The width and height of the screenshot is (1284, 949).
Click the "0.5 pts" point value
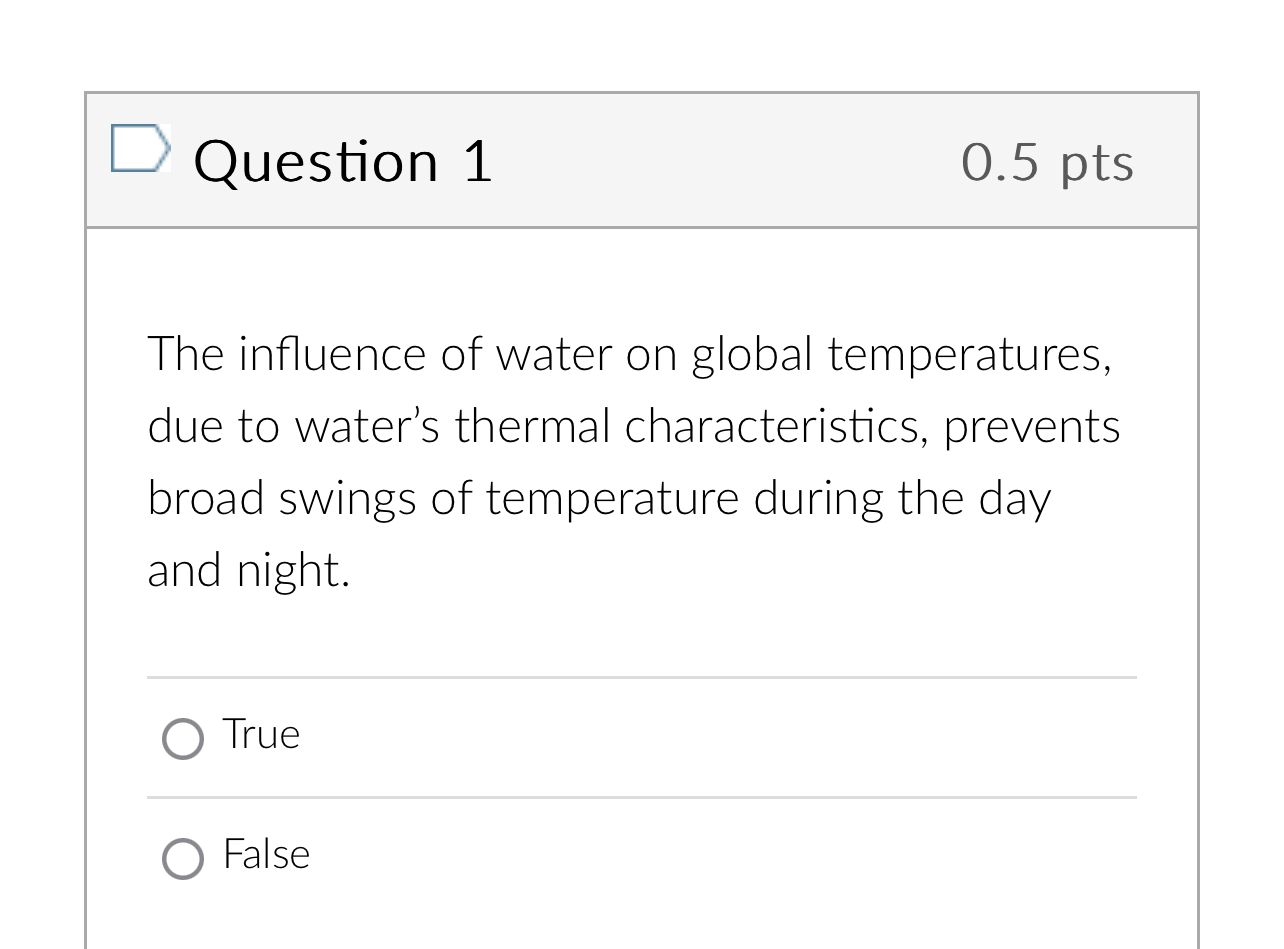tap(1047, 163)
